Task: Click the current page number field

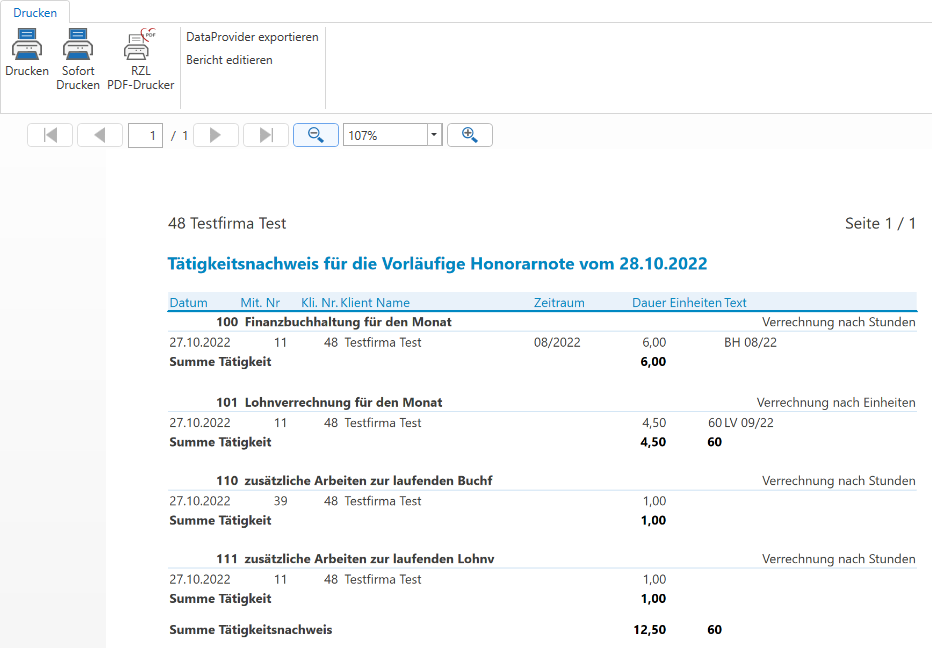Action: 146,135
